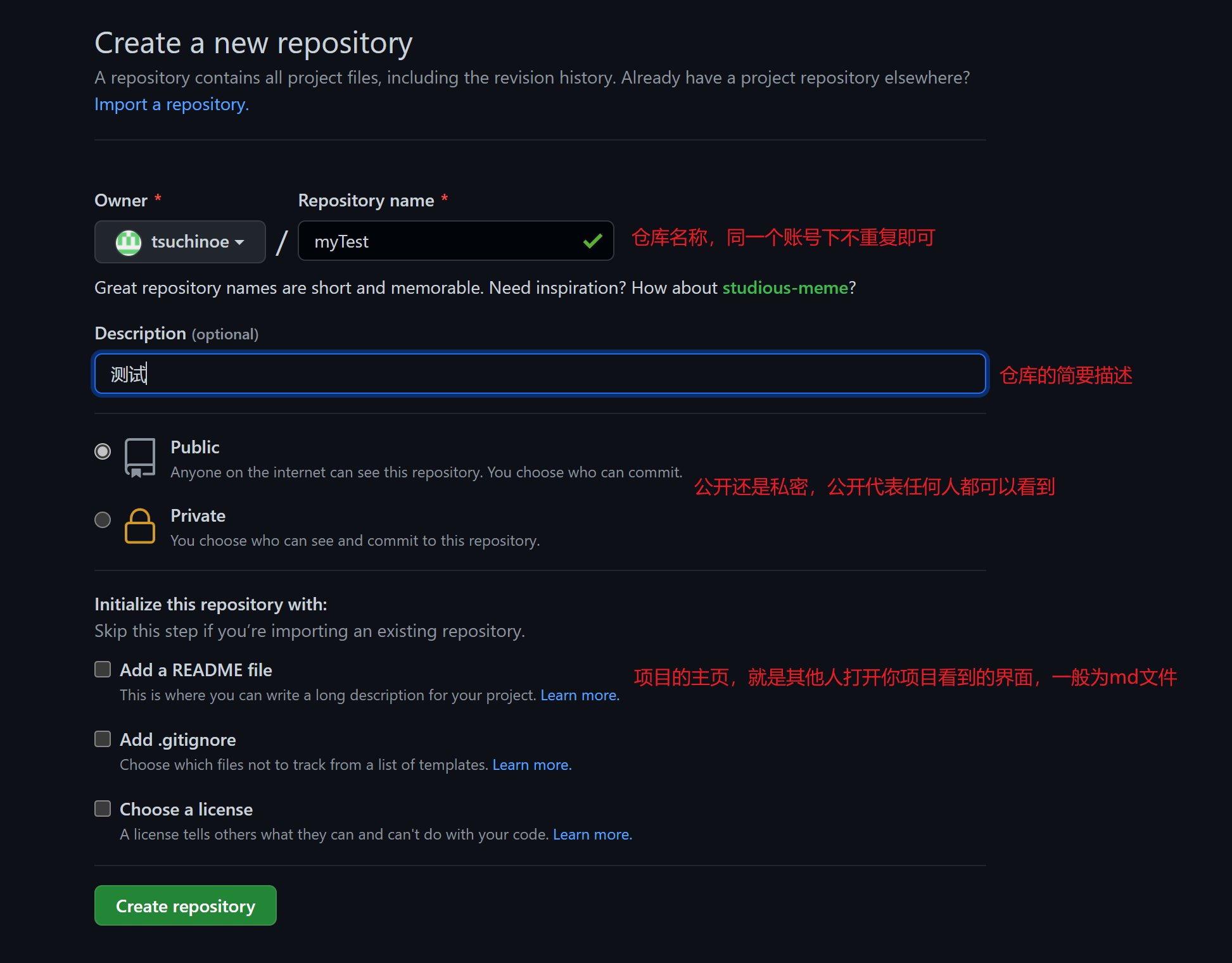
Task: Focus the Repository name input with myTest
Action: coord(456,241)
